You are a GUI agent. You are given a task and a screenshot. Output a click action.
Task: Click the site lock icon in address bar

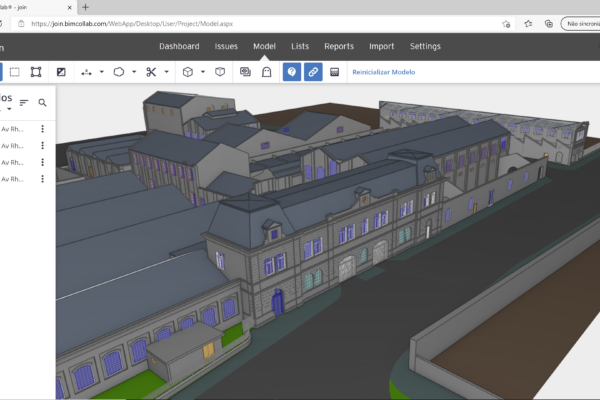(x=21, y=24)
